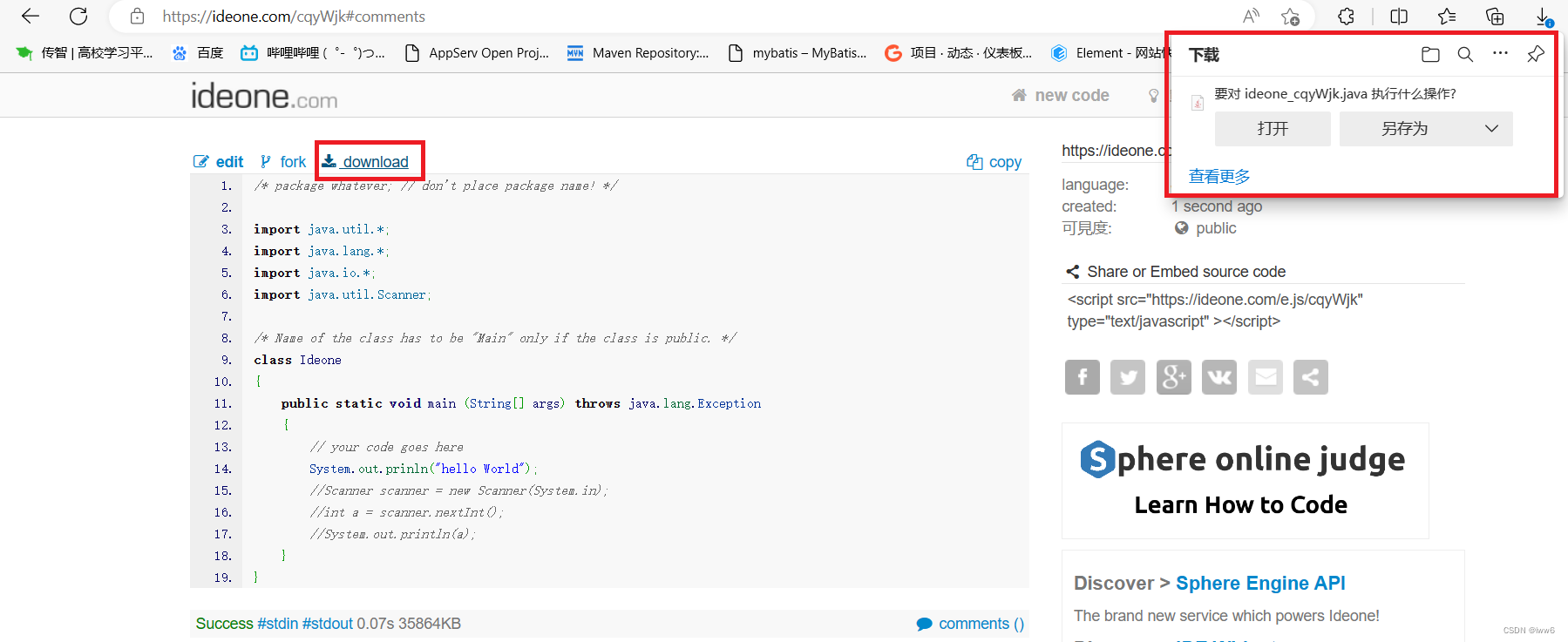1568x642 pixels.
Task: Click the generic share icon button
Action: pyautogui.click(x=1311, y=377)
